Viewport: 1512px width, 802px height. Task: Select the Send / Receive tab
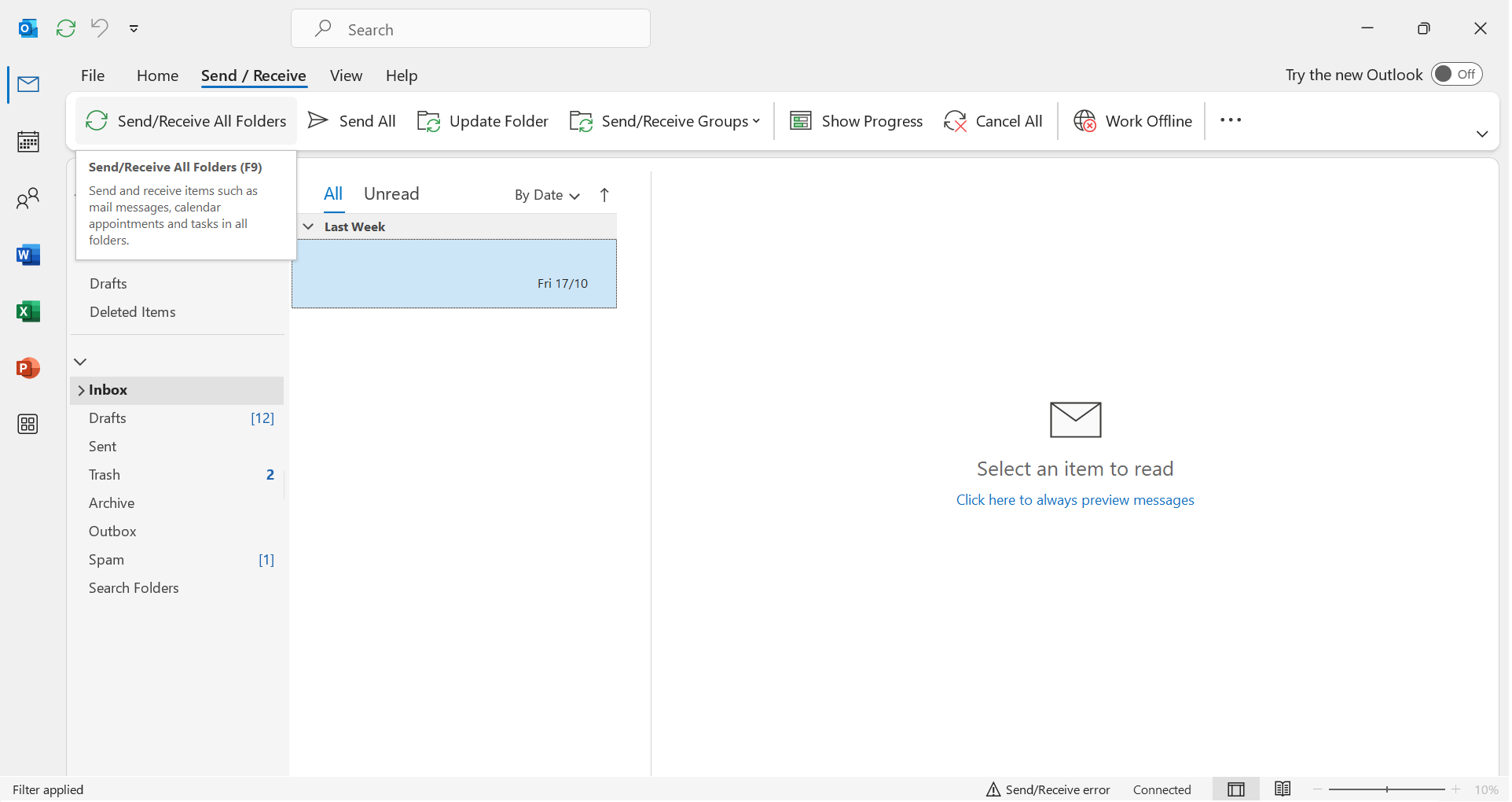[x=254, y=75]
